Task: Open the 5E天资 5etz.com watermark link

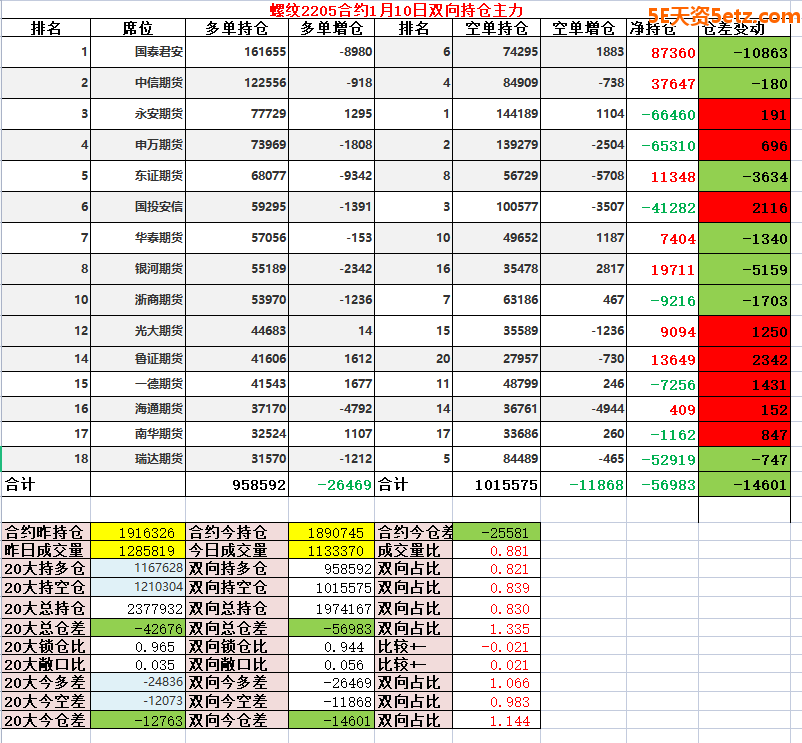Action: (723, 16)
